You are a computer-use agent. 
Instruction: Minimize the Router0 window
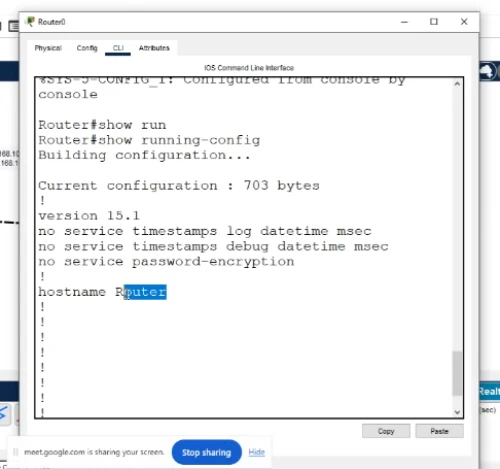click(404, 22)
